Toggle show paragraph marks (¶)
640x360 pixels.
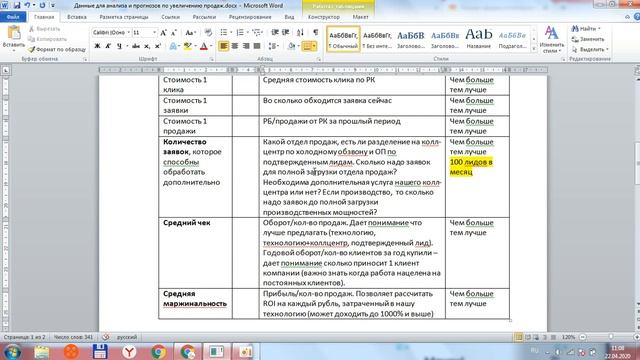(x=316, y=33)
